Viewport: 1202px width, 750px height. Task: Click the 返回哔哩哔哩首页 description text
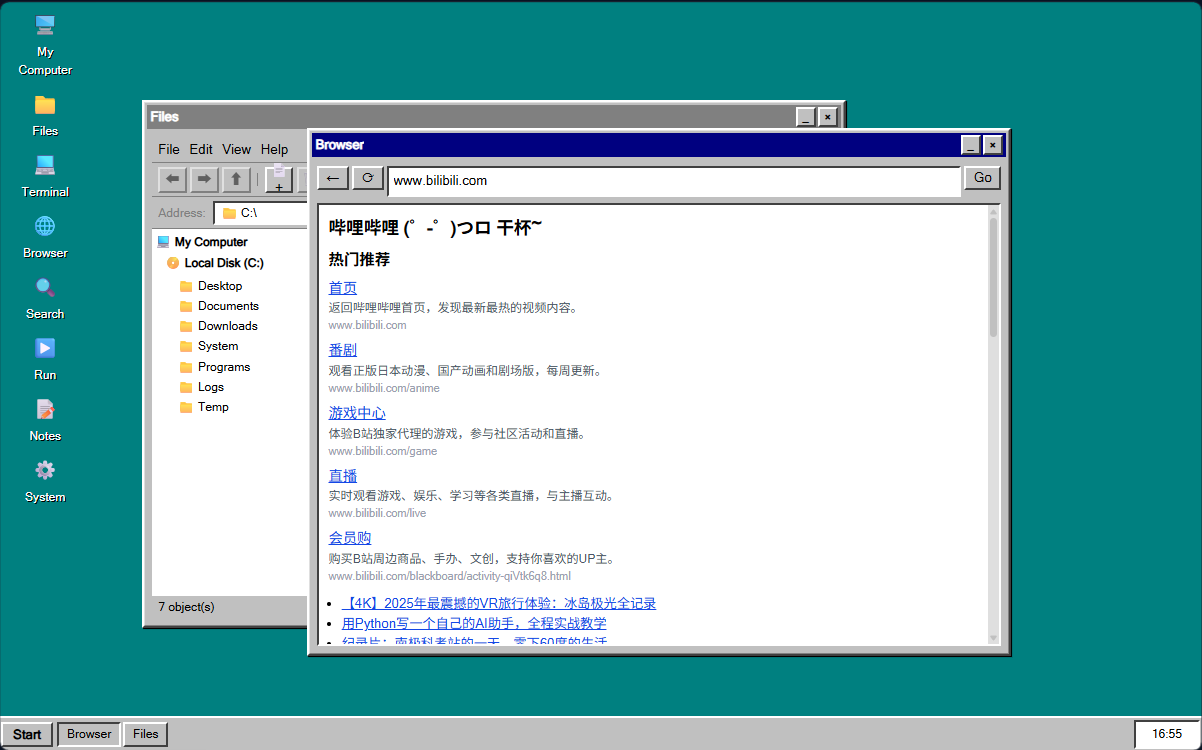pos(453,308)
